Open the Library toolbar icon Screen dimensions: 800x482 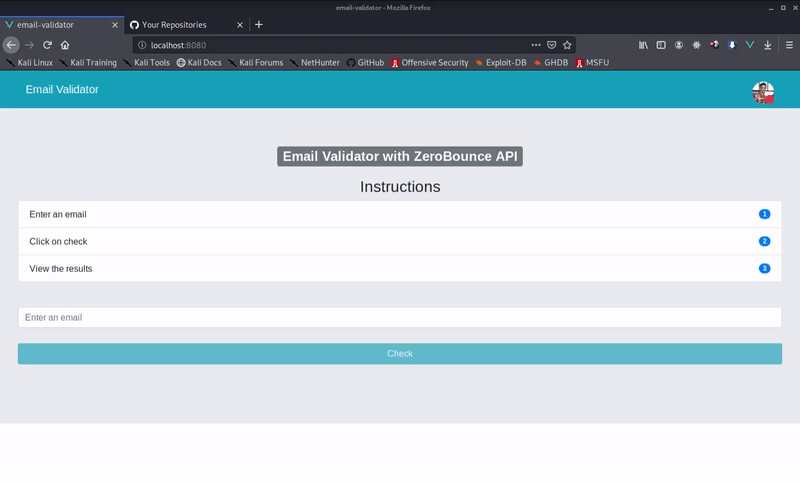(643, 45)
